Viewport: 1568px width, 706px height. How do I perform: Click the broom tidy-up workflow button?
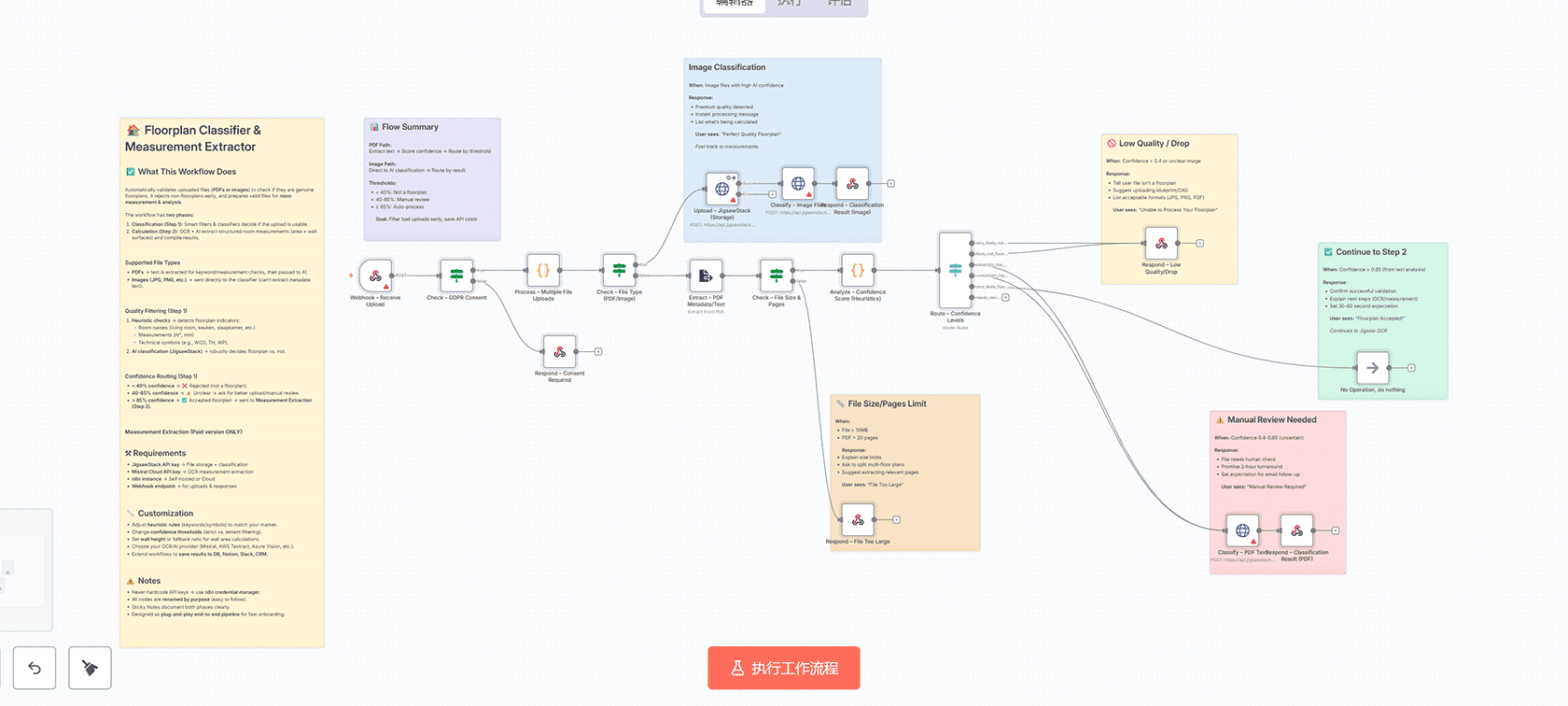click(x=90, y=668)
